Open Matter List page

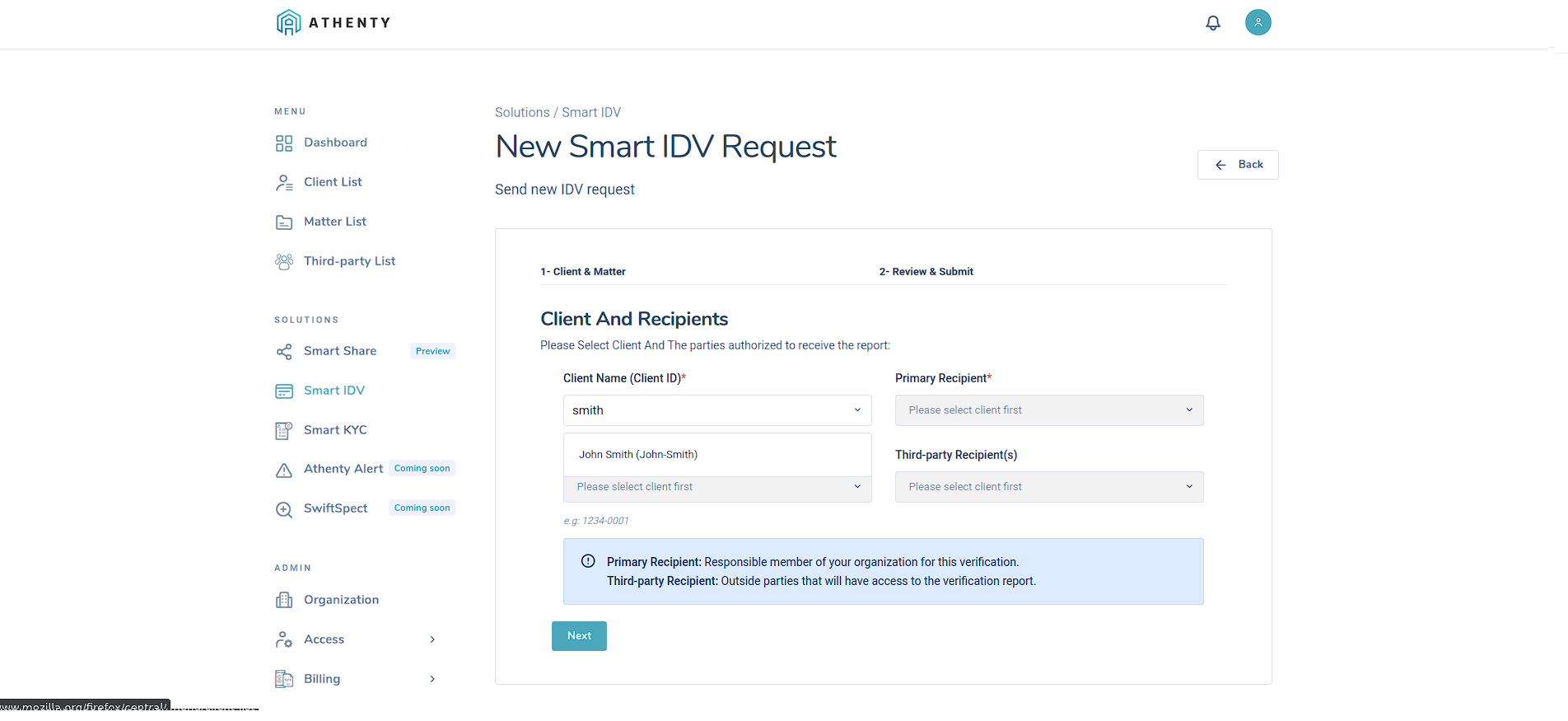[x=334, y=222]
